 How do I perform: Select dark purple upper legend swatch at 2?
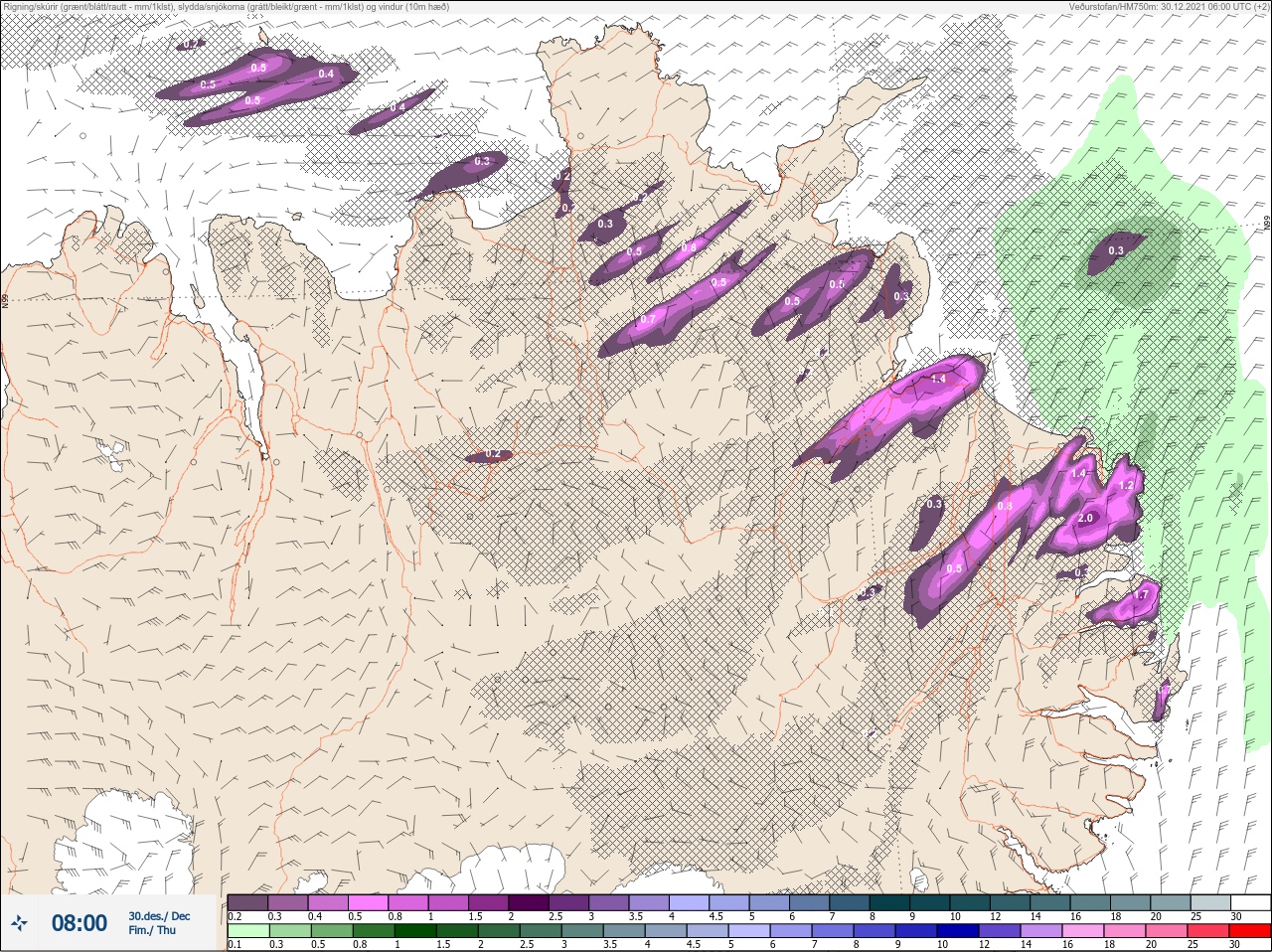click(x=529, y=902)
